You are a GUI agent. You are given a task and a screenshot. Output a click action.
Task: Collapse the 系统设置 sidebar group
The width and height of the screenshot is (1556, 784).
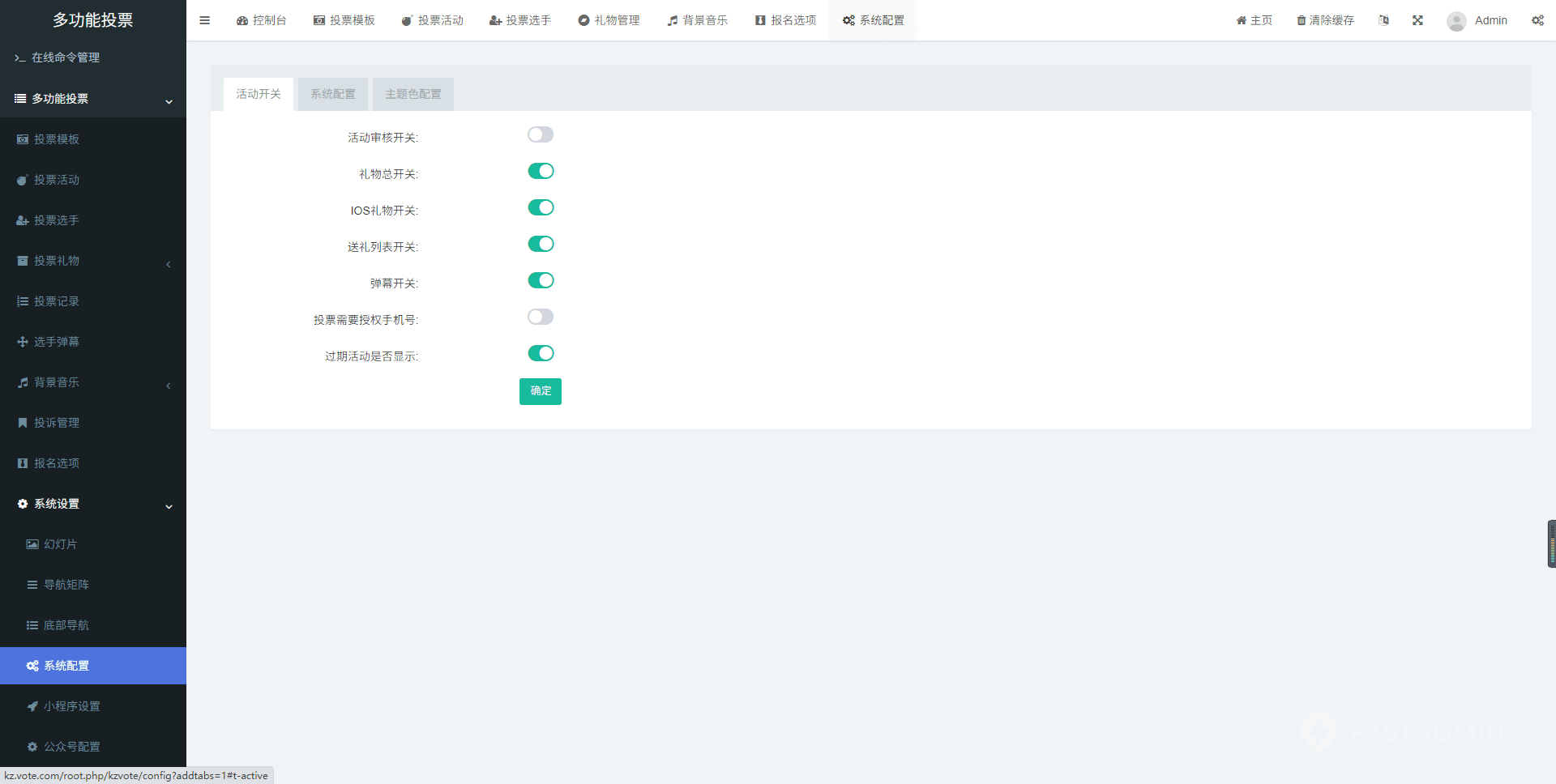[x=92, y=504]
